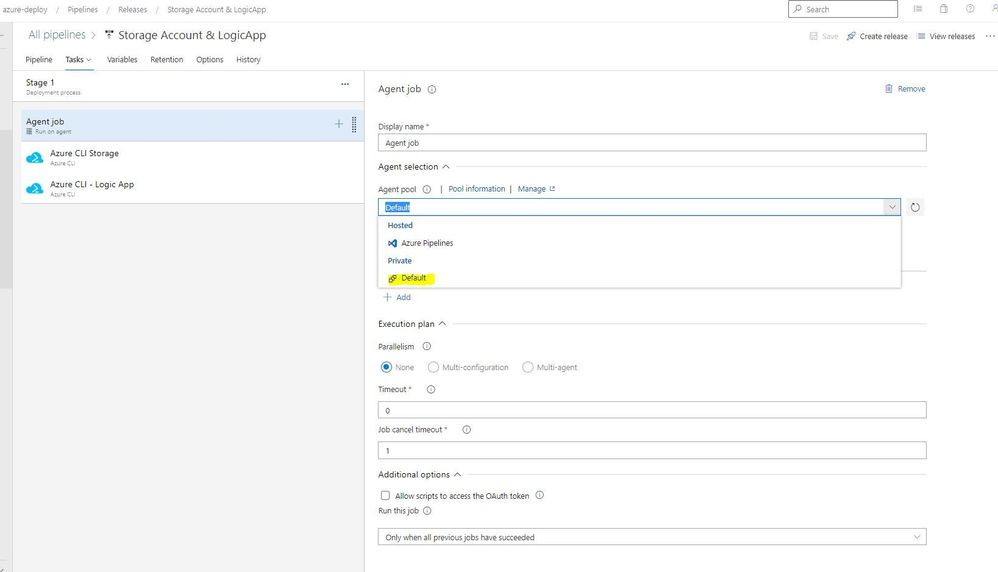
Task: Click the Create release rocket icon
Action: point(851,36)
